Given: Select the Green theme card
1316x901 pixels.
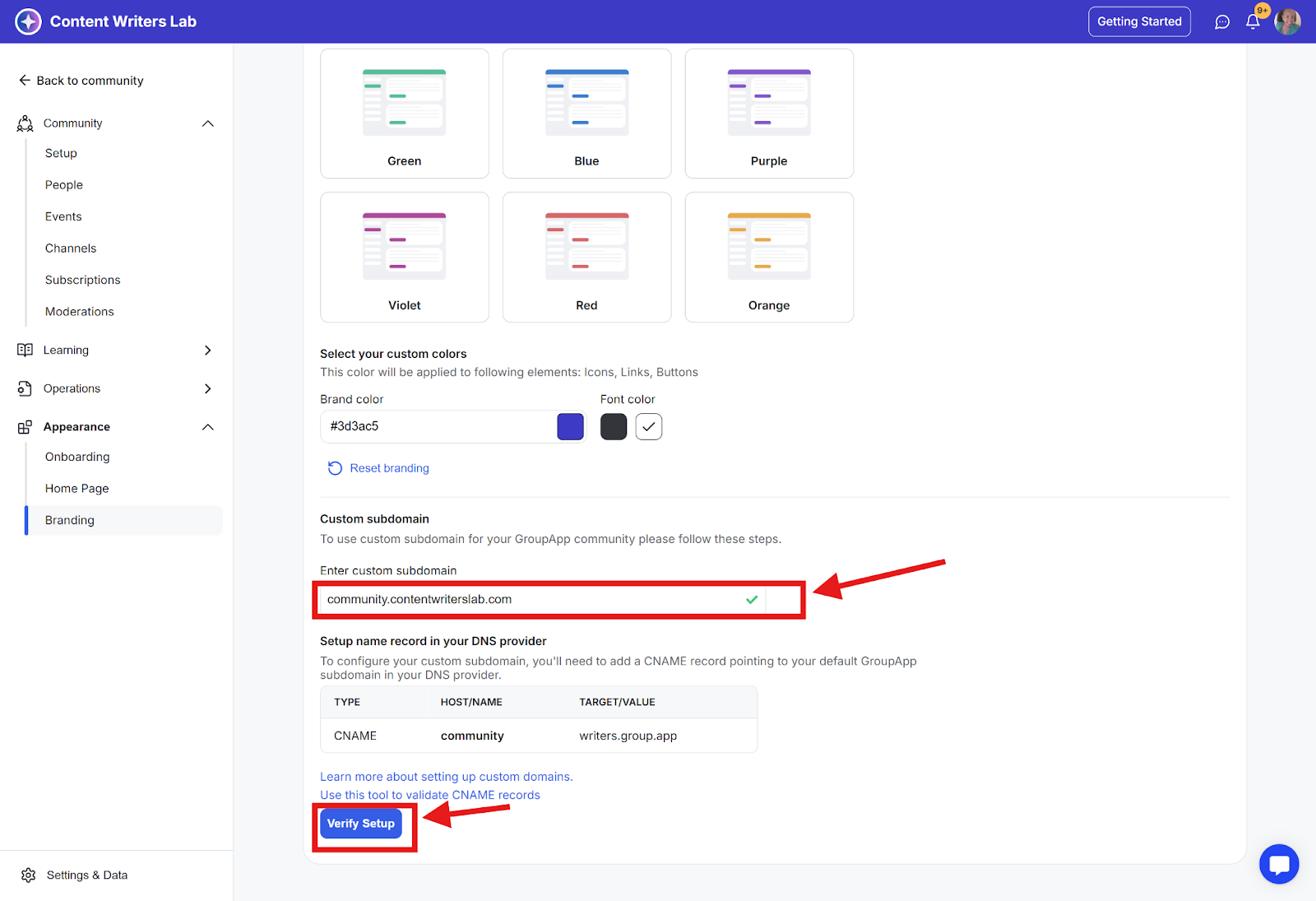Looking at the screenshot, I should tap(405, 114).
